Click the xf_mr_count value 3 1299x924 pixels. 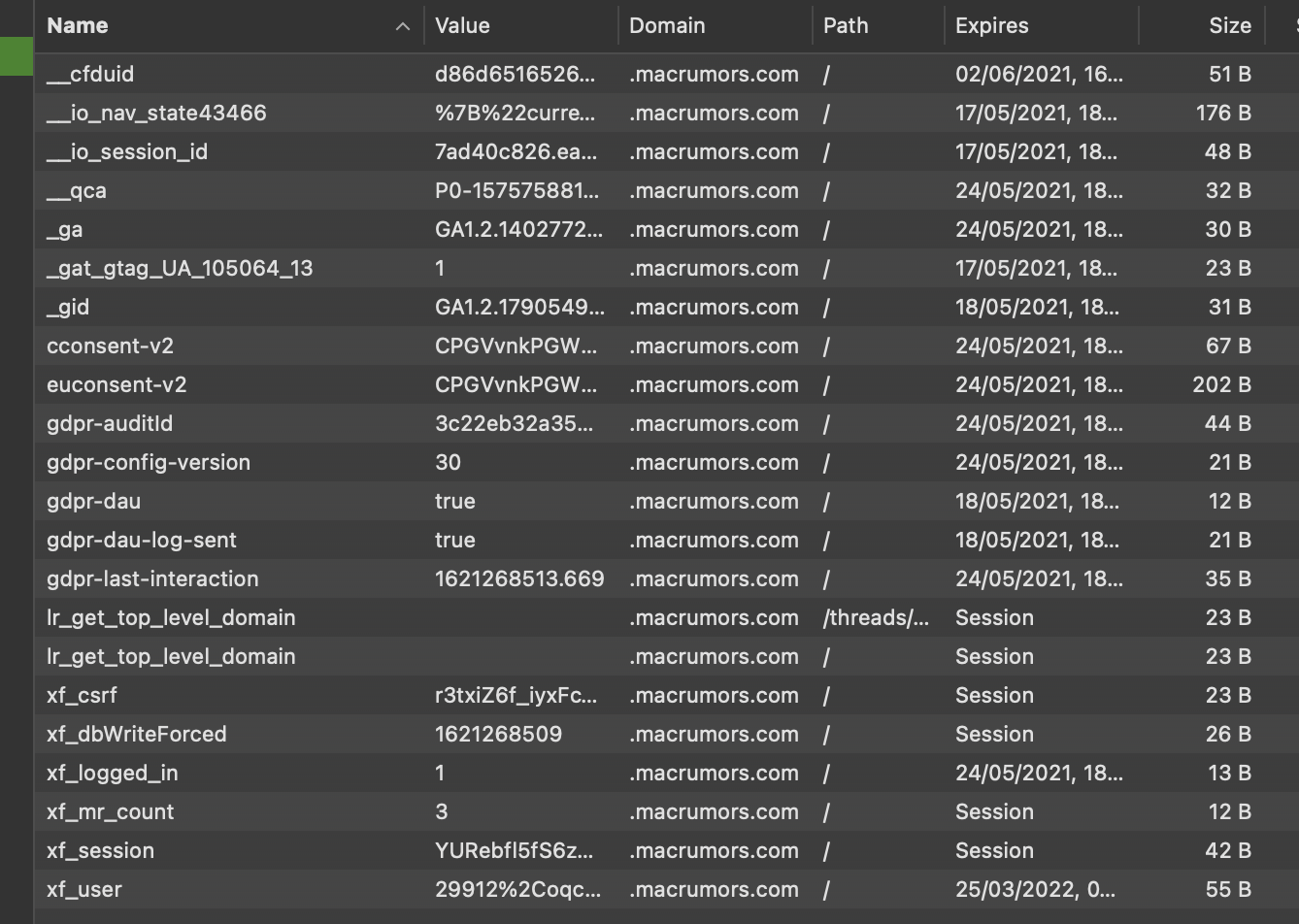pos(441,812)
